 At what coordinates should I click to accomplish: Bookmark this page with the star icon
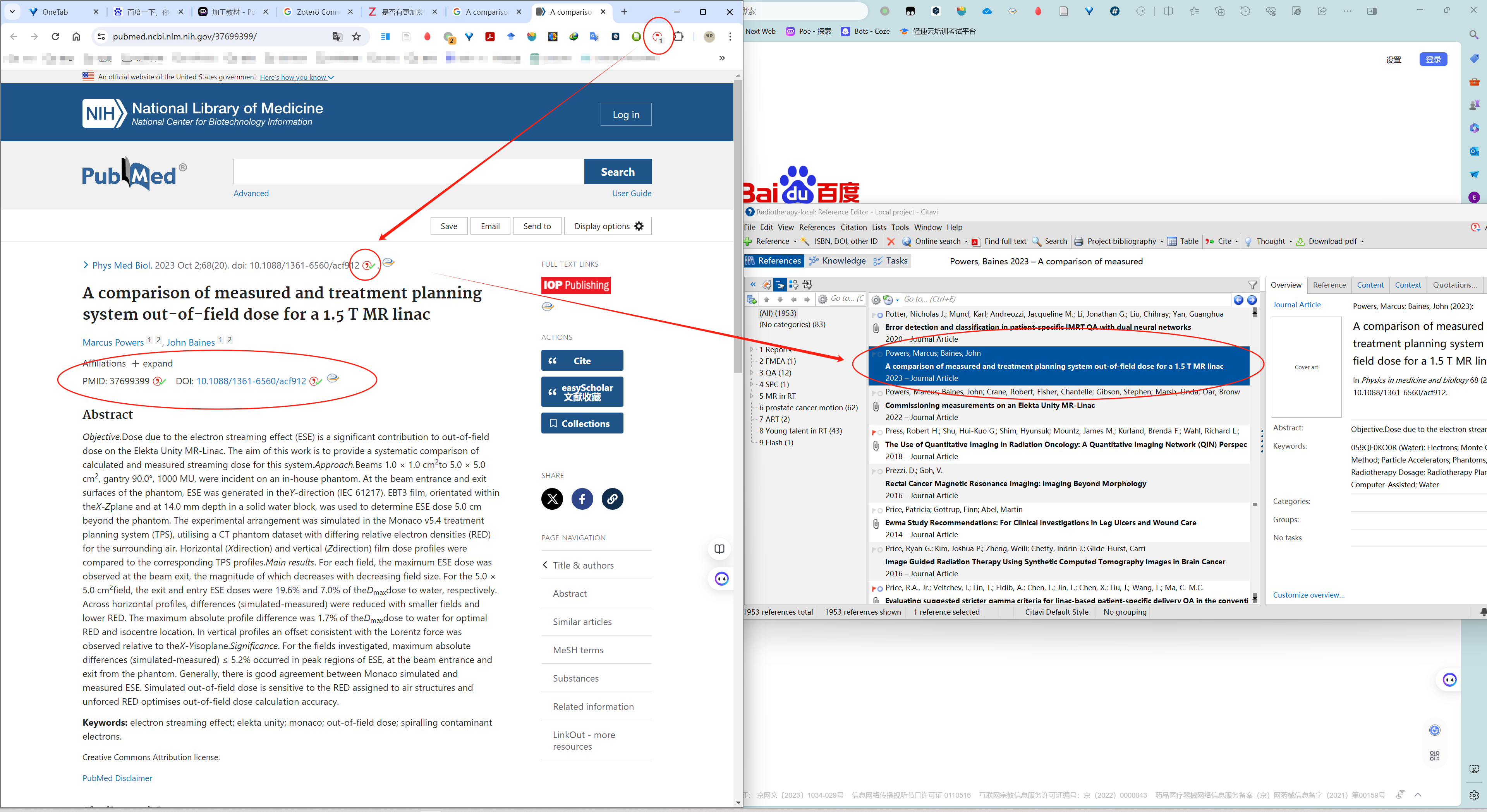pos(356,37)
